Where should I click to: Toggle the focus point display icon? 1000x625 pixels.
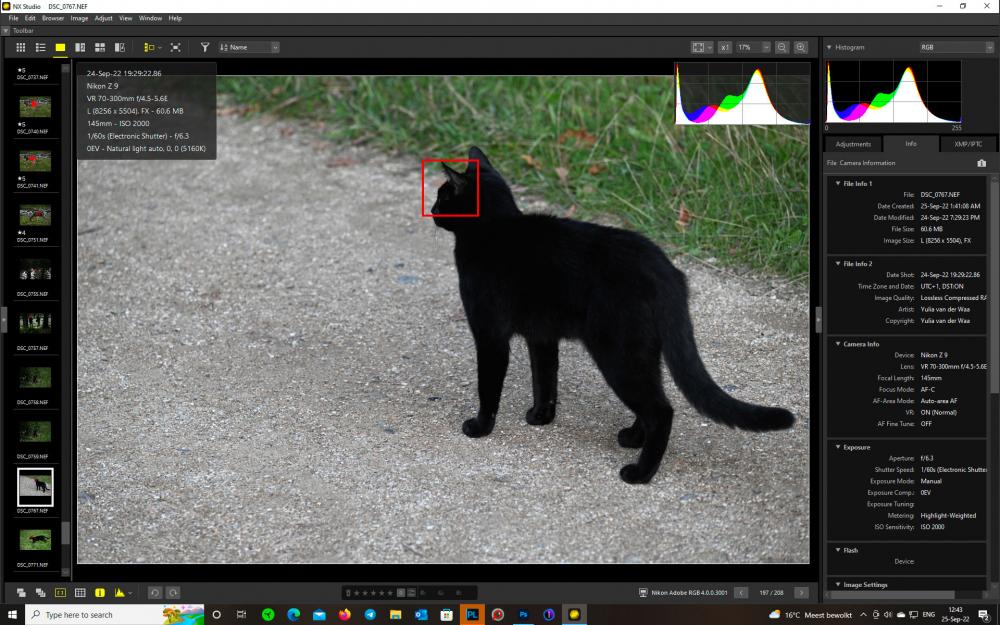pos(60,592)
